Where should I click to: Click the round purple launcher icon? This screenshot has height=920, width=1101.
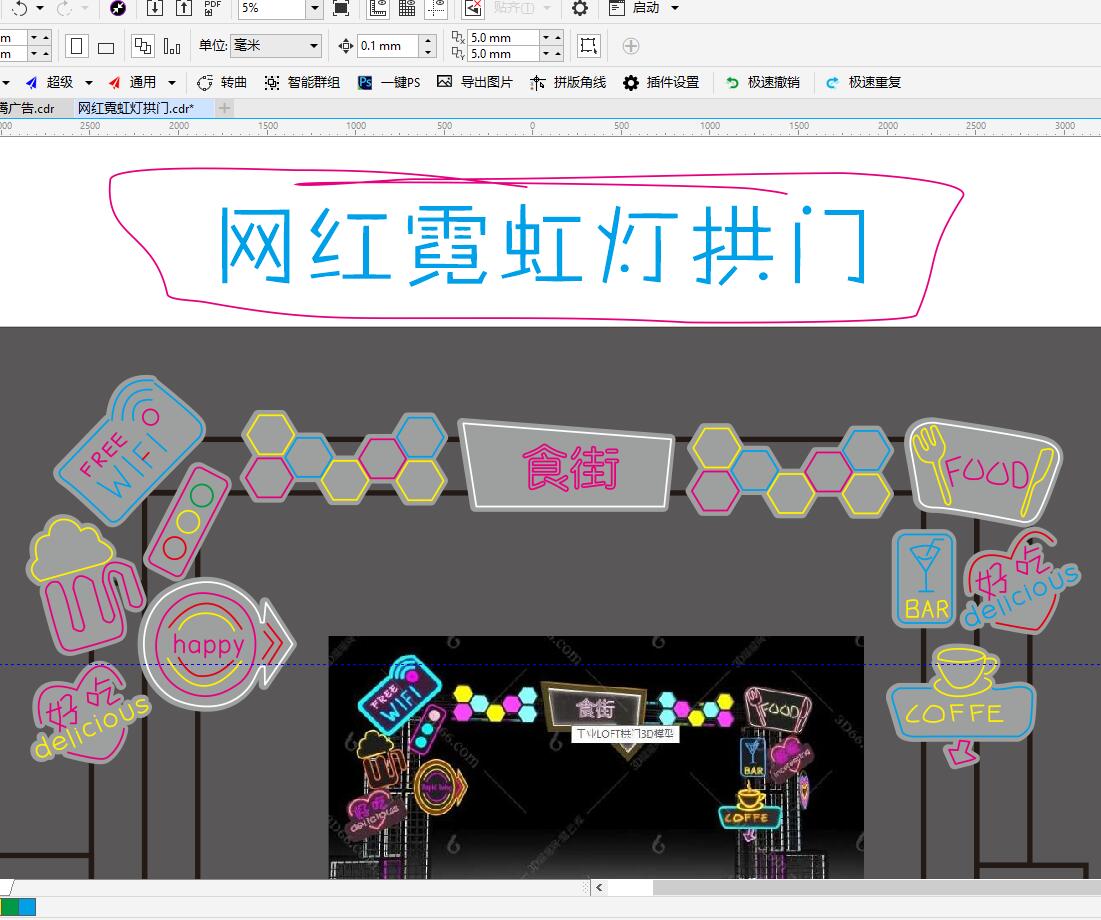[118, 8]
